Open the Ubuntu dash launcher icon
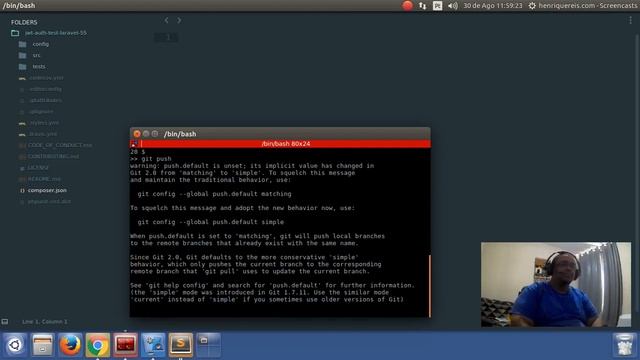 (x=15, y=345)
